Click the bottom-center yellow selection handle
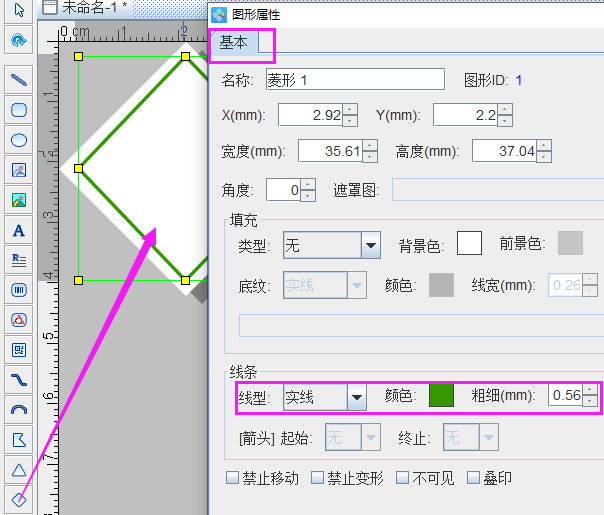The width and height of the screenshot is (604, 515). (x=185, y=280)
